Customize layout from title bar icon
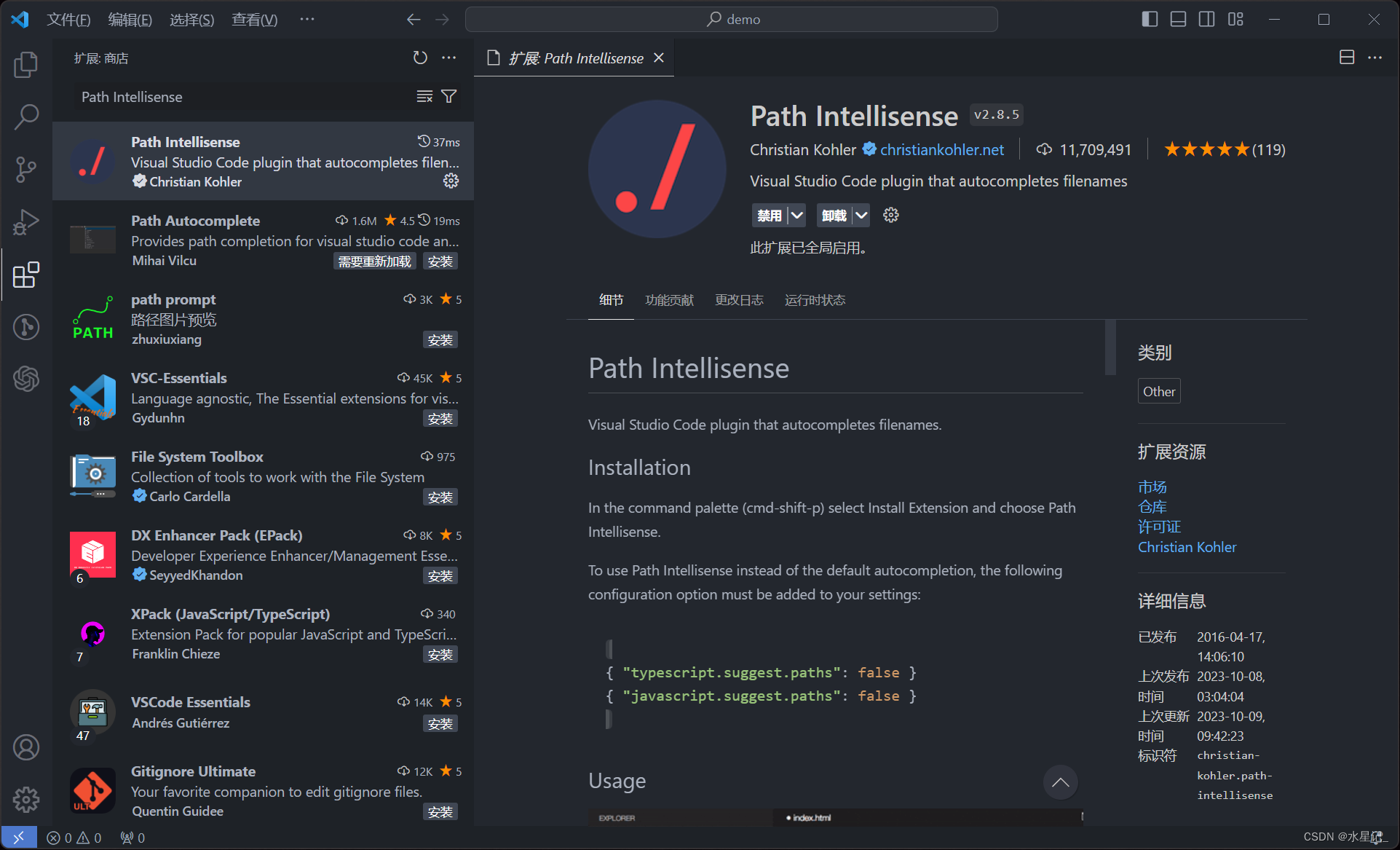 [1235, 19]
